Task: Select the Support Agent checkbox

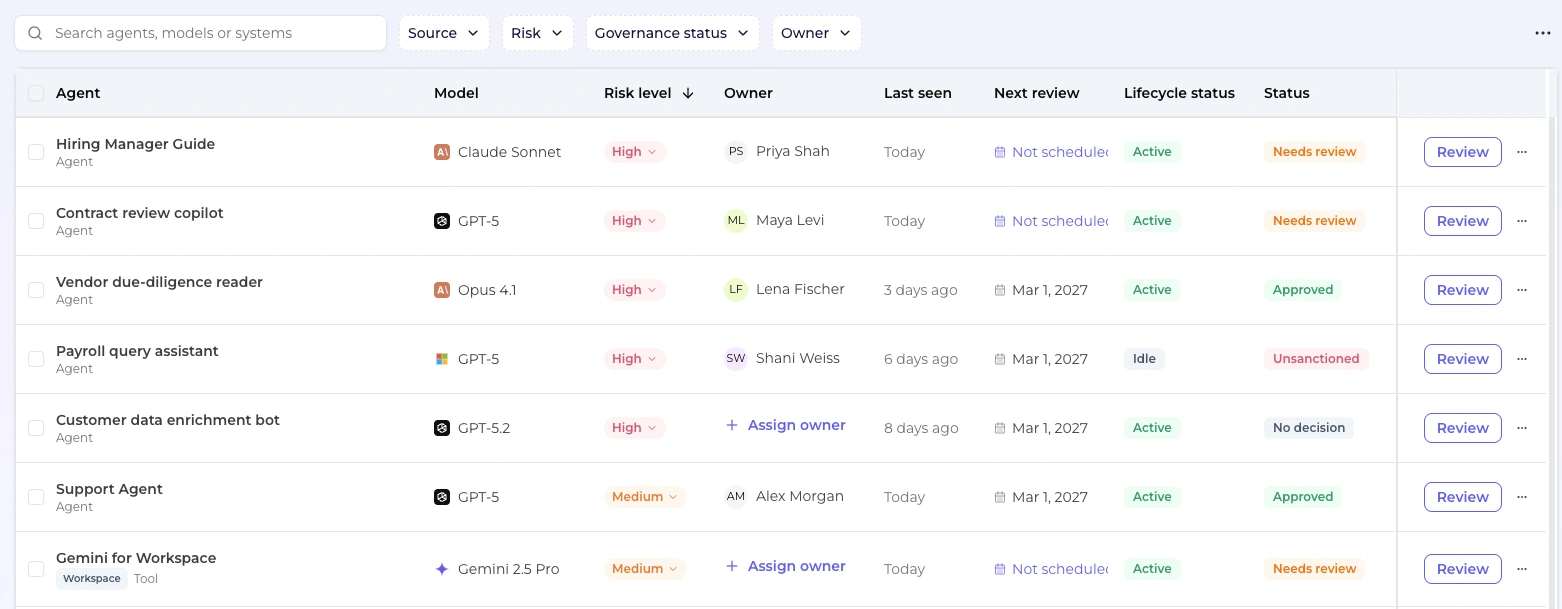Action: [36, 497]
